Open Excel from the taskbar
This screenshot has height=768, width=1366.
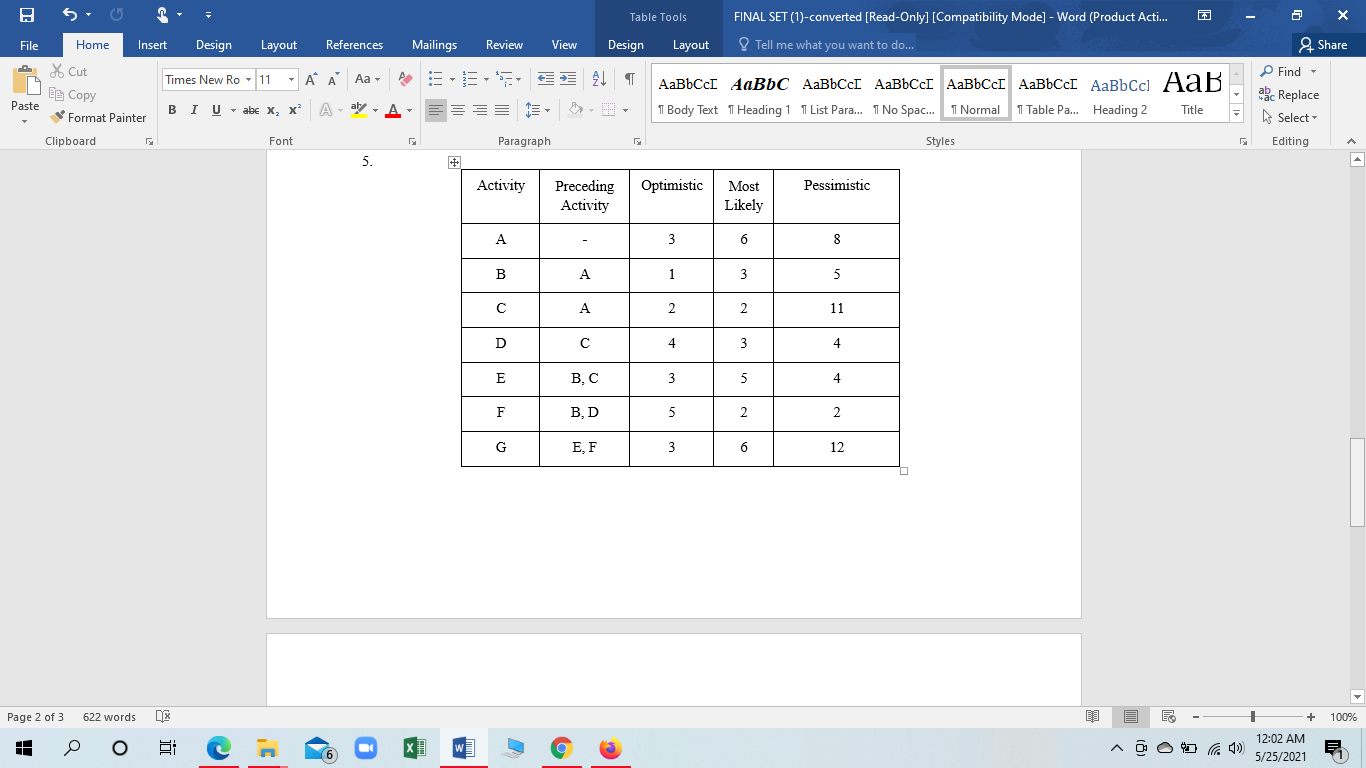414,747
